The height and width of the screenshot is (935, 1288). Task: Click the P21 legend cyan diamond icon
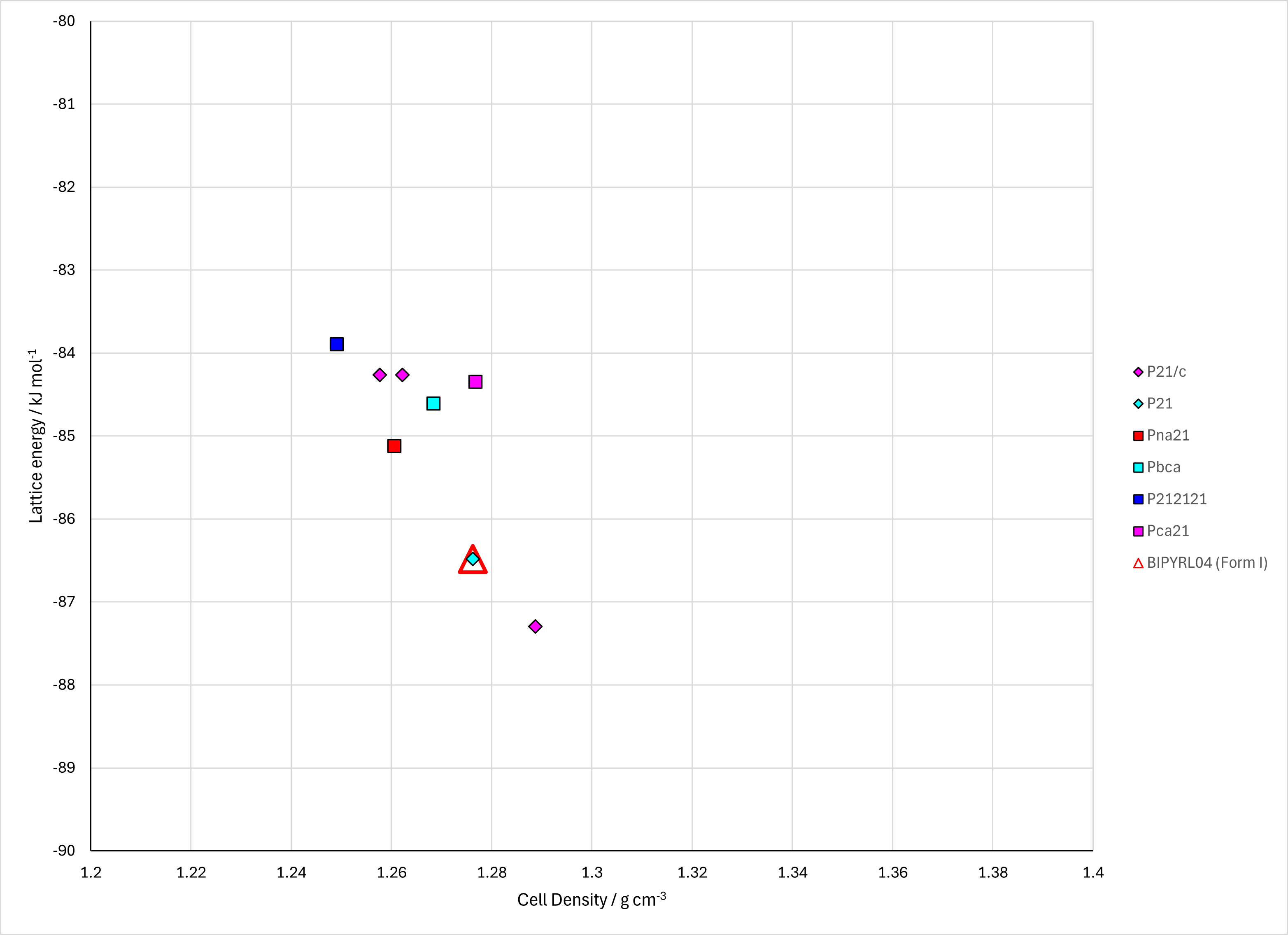click(x=1138, y=404)
